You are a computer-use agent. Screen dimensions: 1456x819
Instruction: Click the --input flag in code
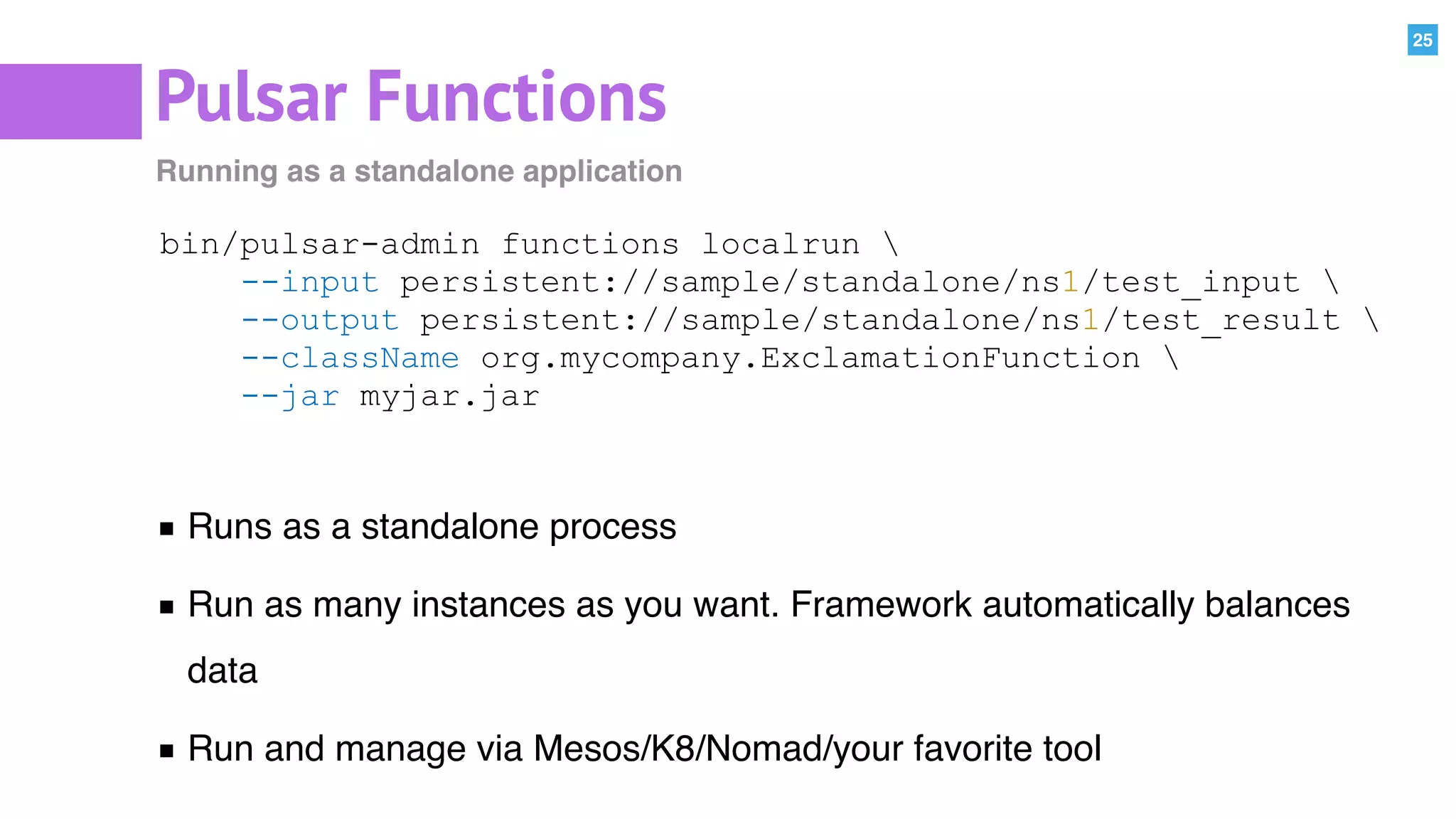[310, 283]
